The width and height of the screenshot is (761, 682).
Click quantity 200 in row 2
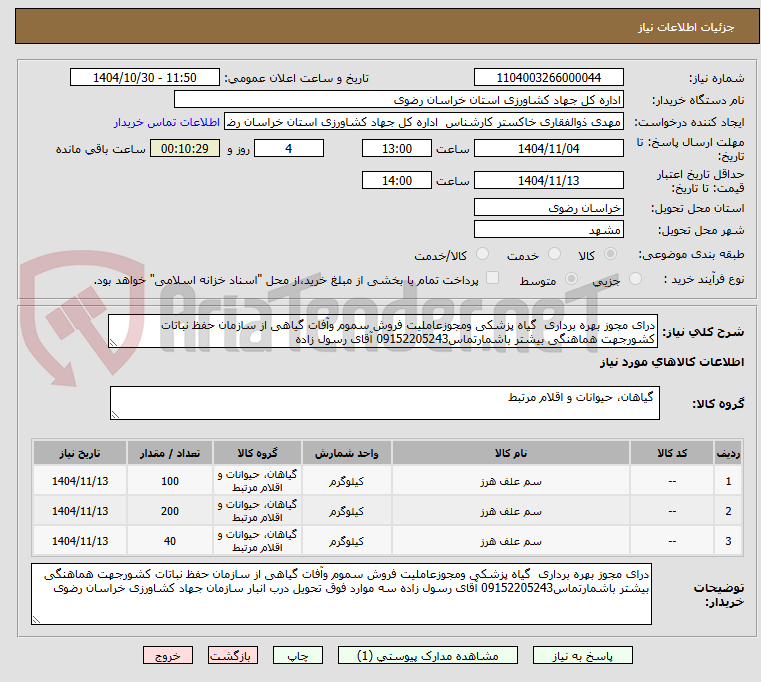[x=170, y=512]
